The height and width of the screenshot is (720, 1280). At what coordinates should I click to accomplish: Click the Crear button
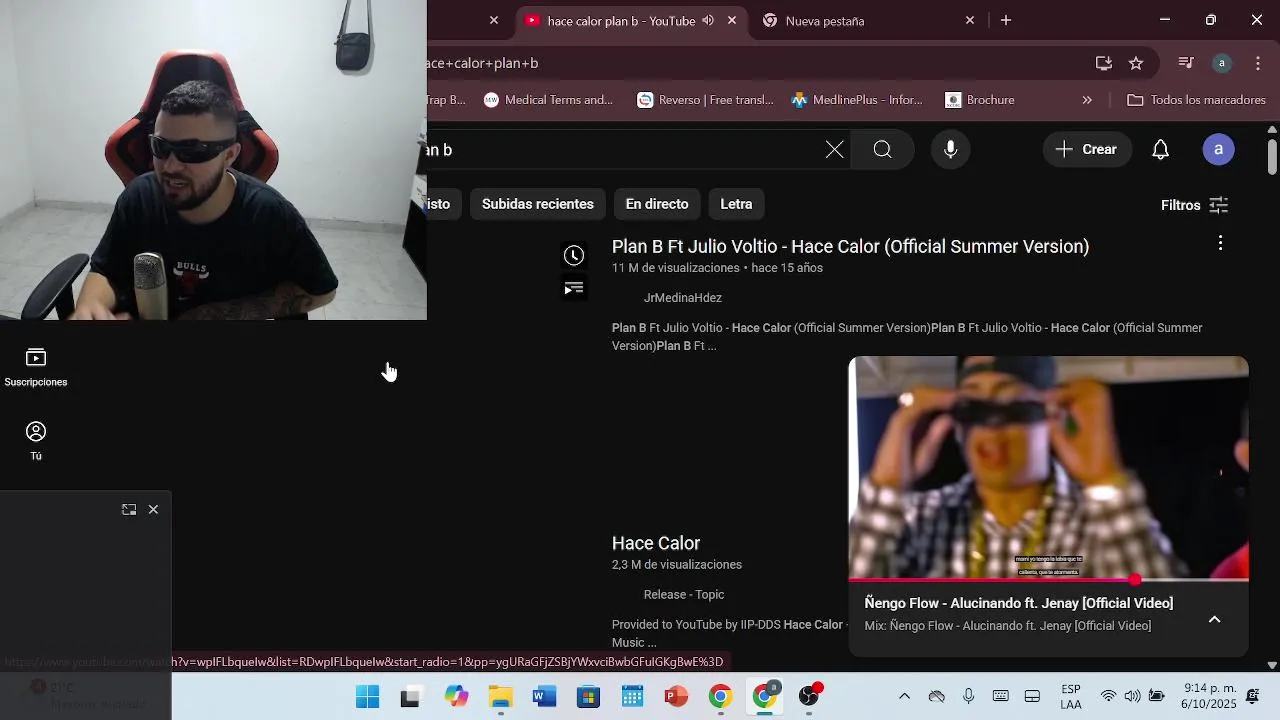(x=1087, y=150)
